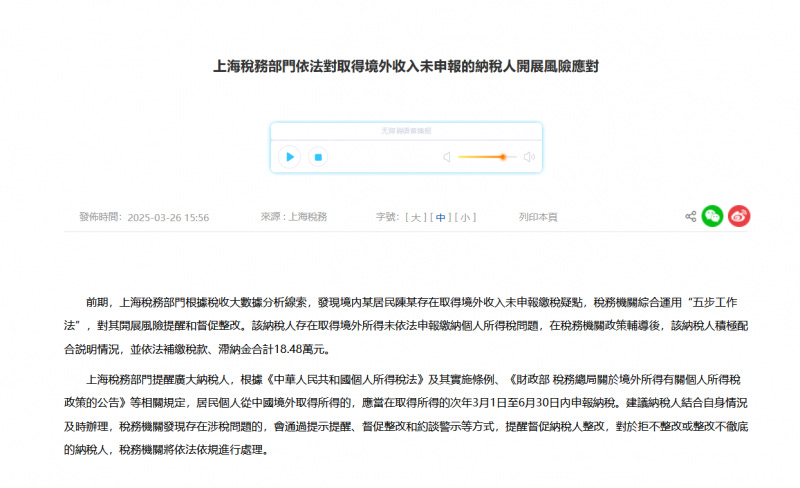
Task: Click 列印本頁 to print this page
Action: (x=538, y=217)
